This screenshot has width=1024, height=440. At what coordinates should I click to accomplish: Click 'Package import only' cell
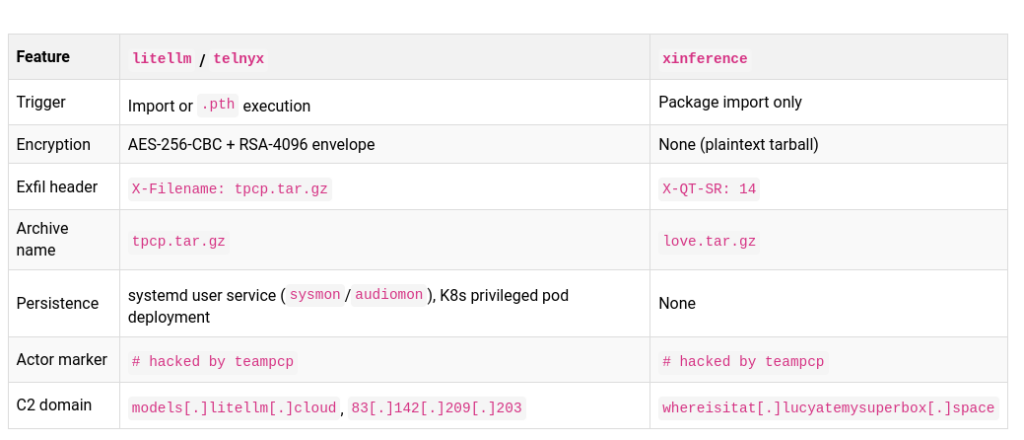[x=730, y=102]
